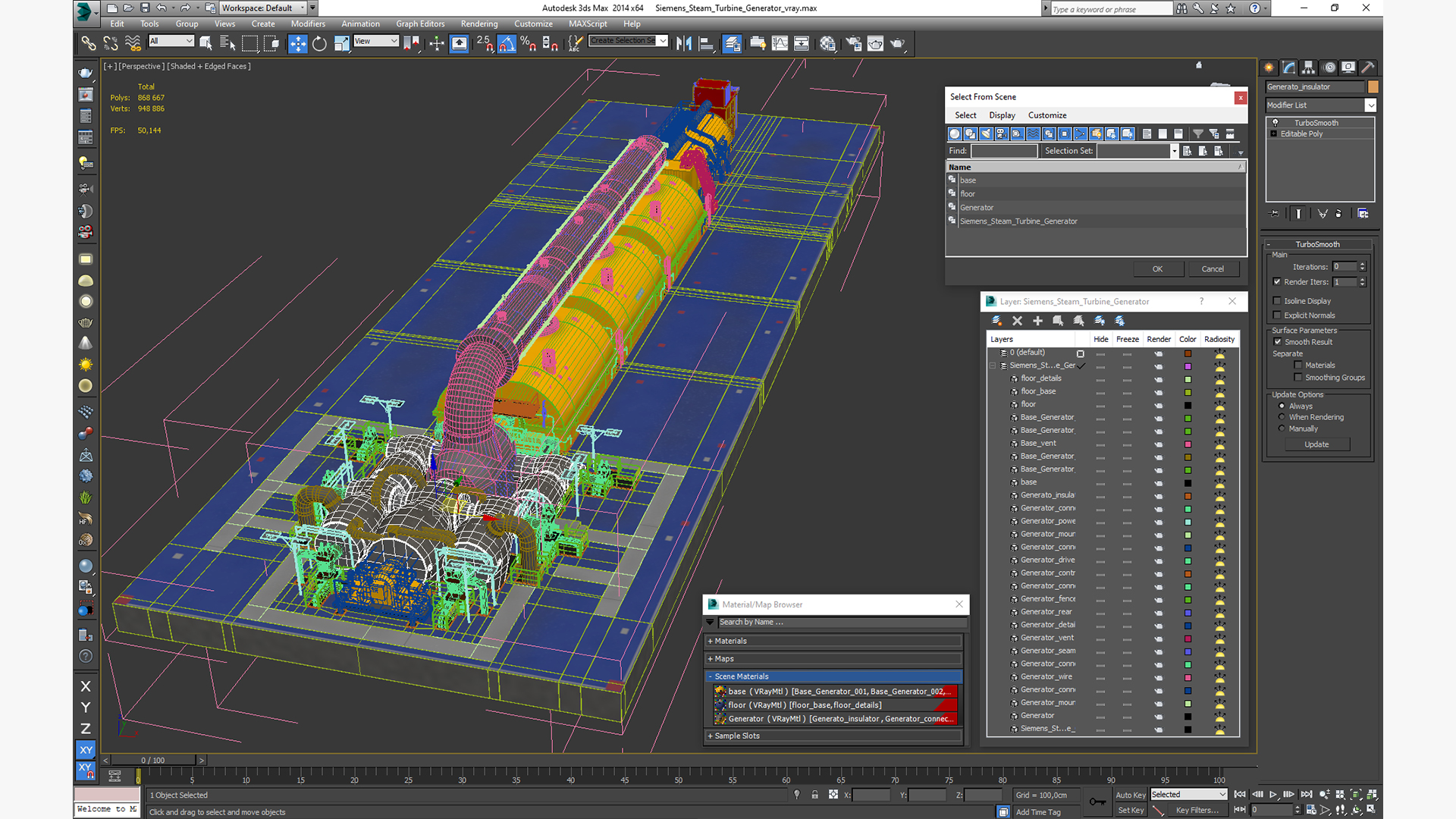1456x819 pixels.
Task: Open the Rendering menu
Action: click(479, 24)
